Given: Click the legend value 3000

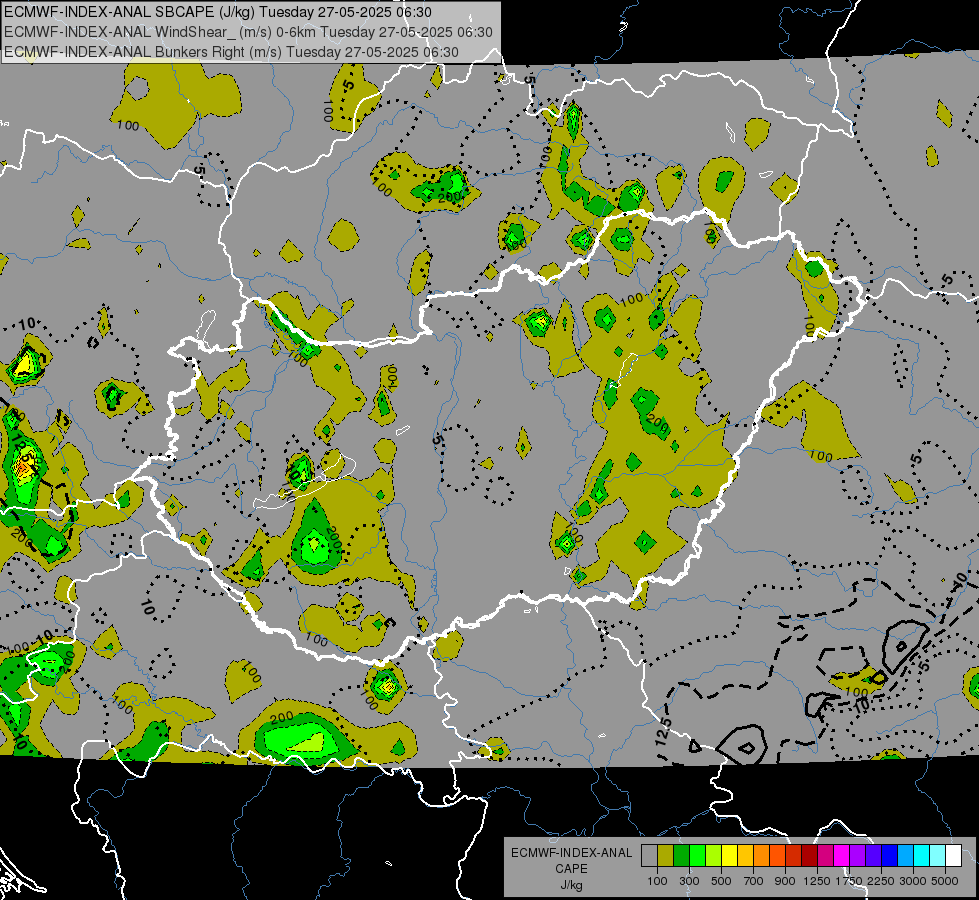Looking at the screenshot, I should [x=913, y=881].
